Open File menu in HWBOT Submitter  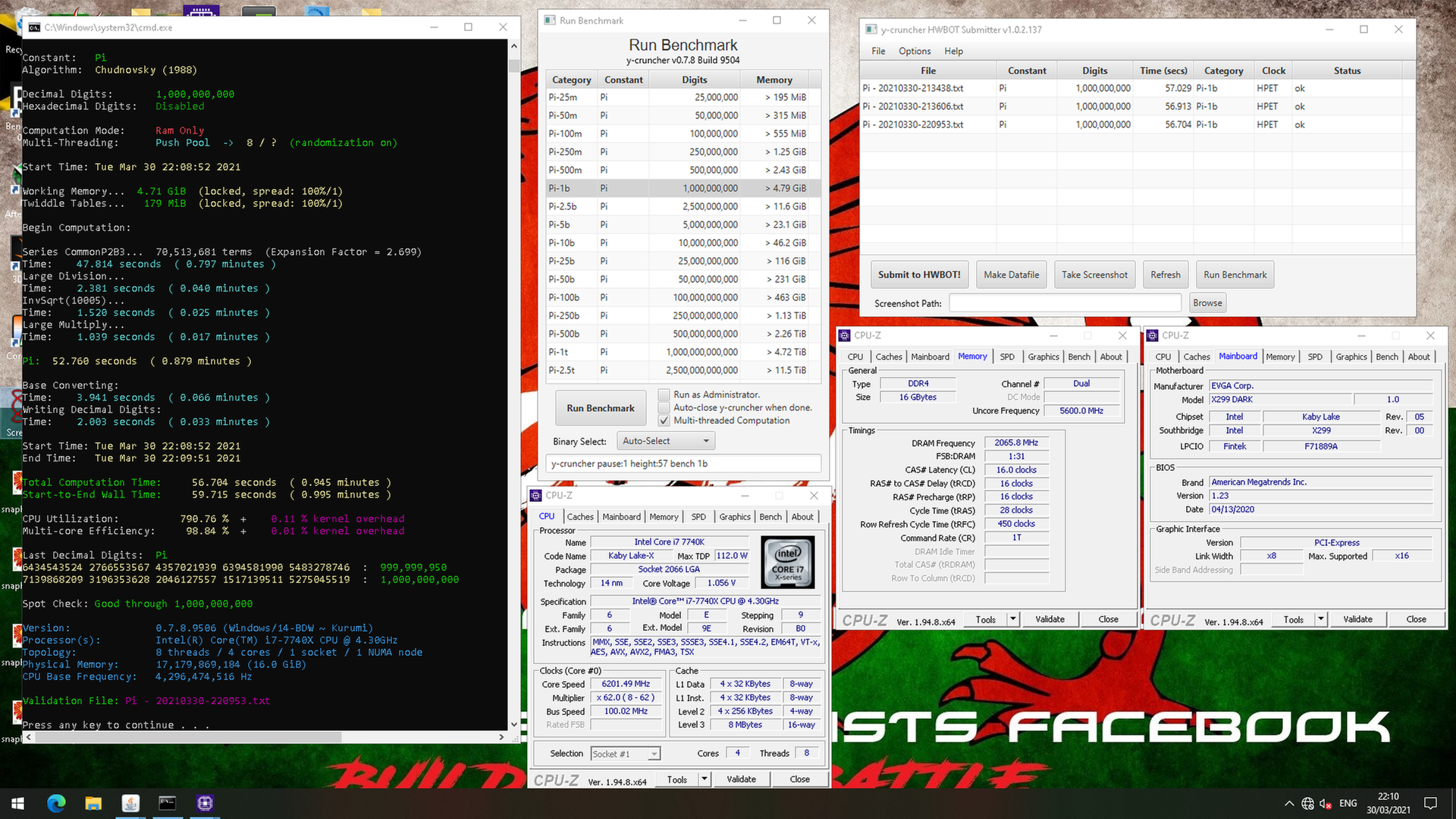click(x=878, y=51)
